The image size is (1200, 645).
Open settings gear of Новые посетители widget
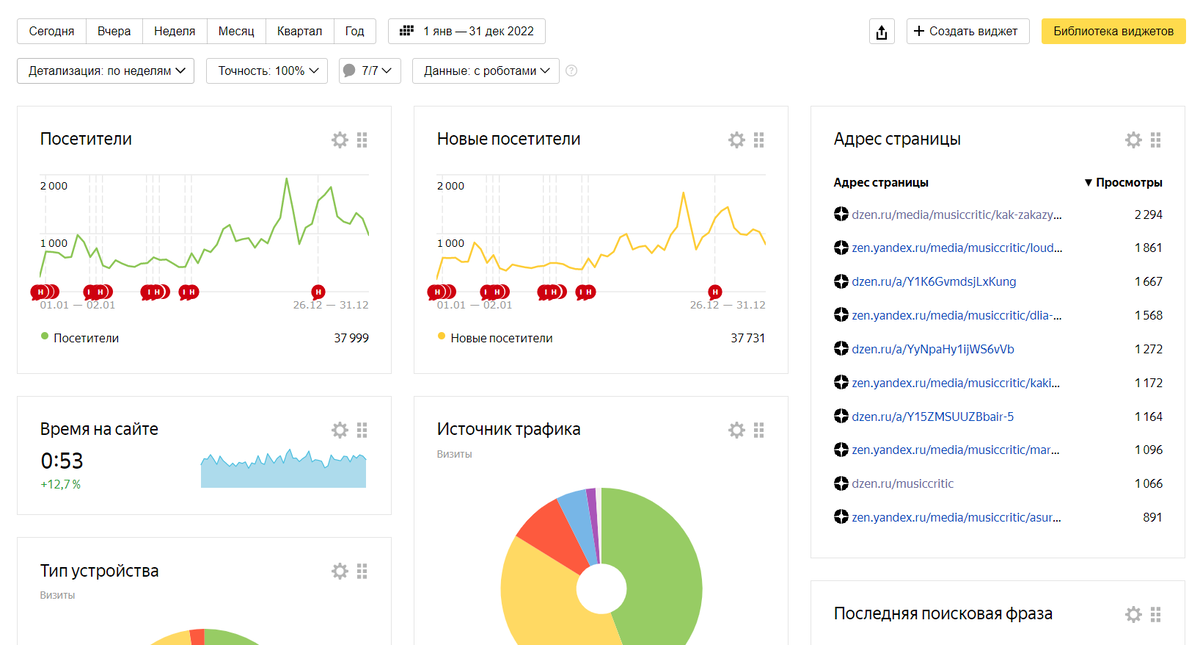pyautogui.click(x=737, y=140)
